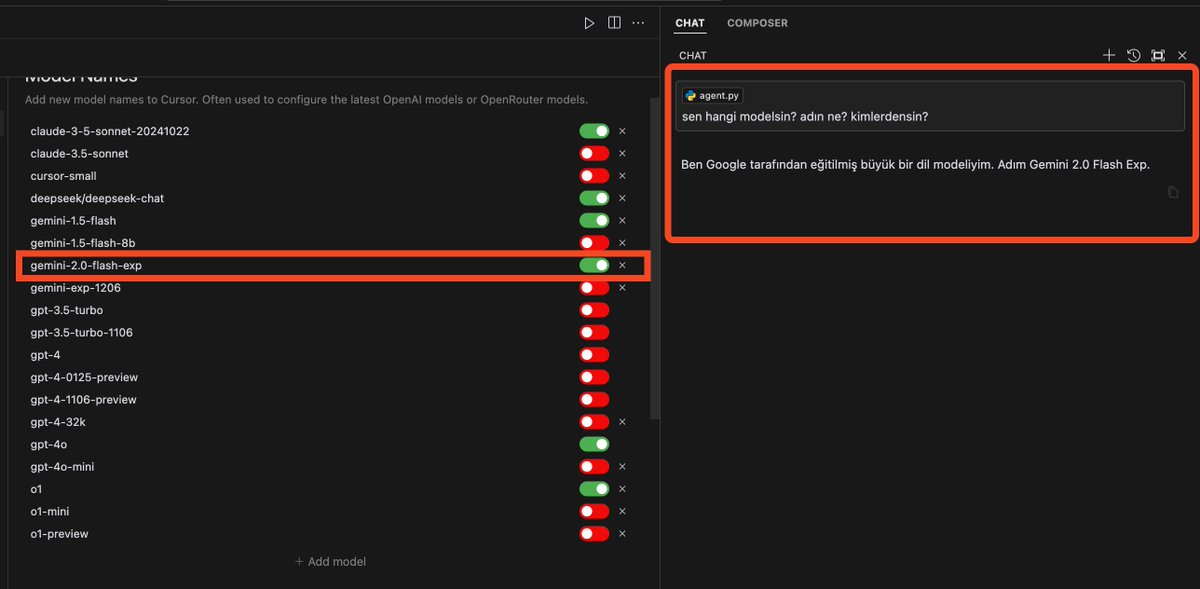The image size is (1200, 589).
Task: Start a new chat with the plus icon
Action: 1108,55
